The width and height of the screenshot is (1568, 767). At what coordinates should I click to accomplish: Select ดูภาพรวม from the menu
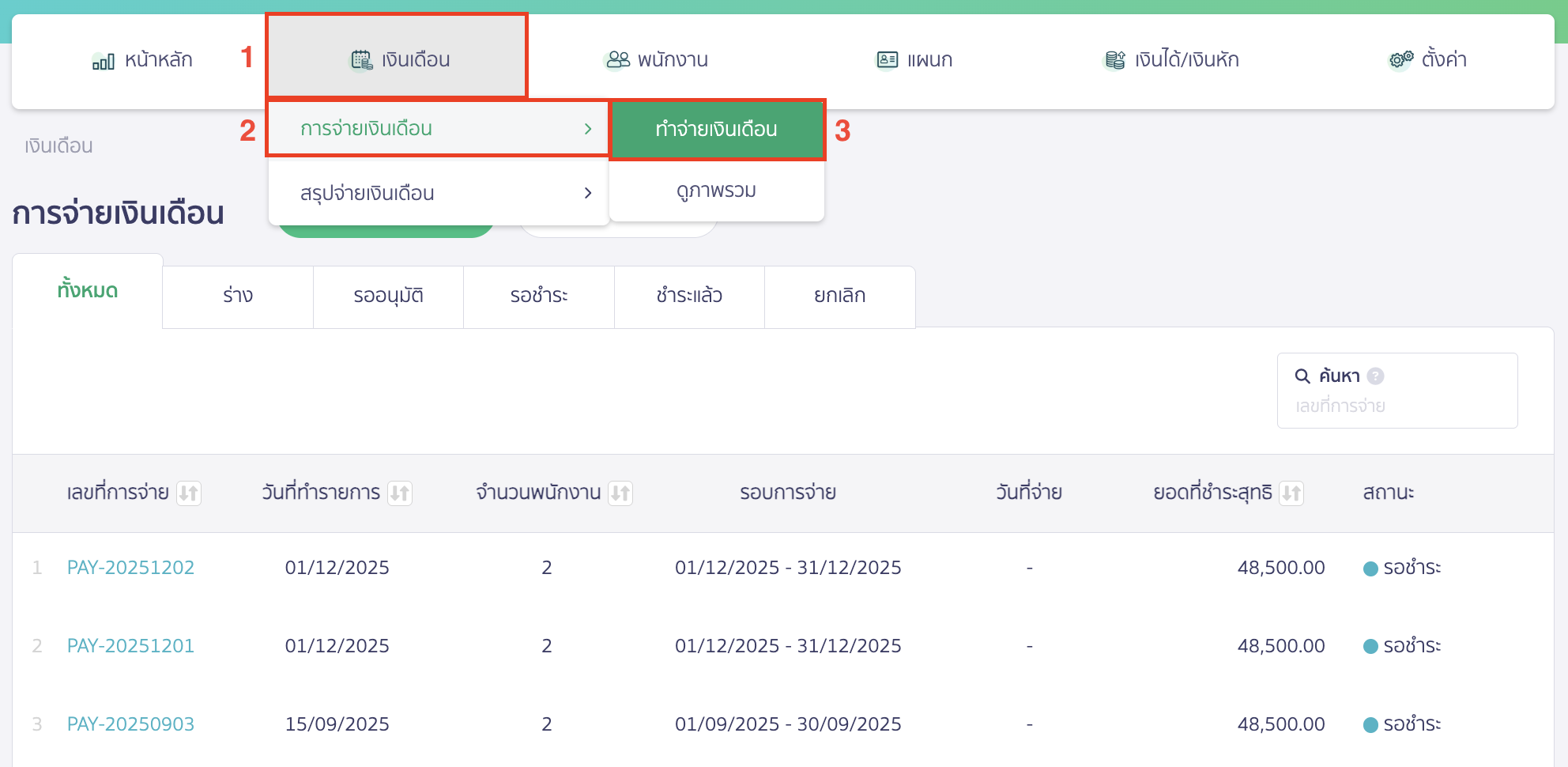716,190
